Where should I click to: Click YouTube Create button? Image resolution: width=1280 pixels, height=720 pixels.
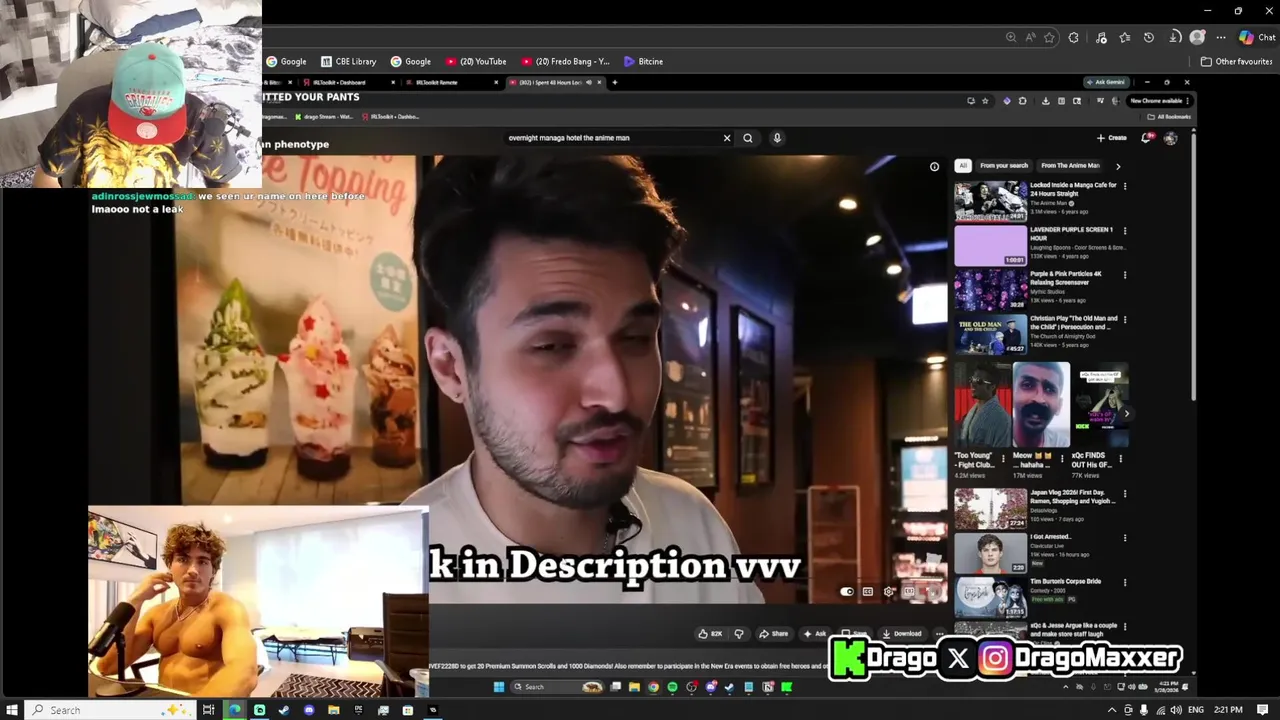(1111, 138)
